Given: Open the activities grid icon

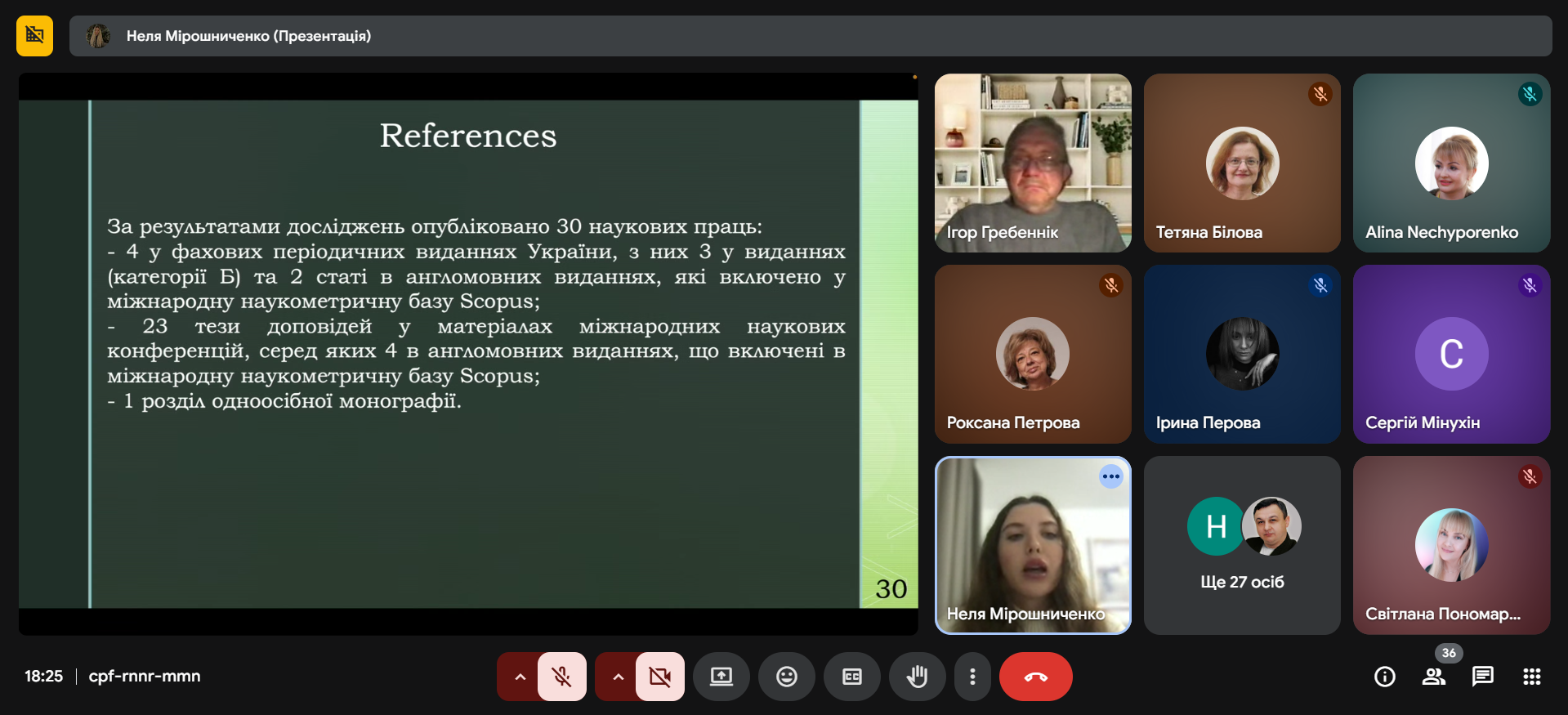Looking at the screenshot, I should [x=1531, y=677].
